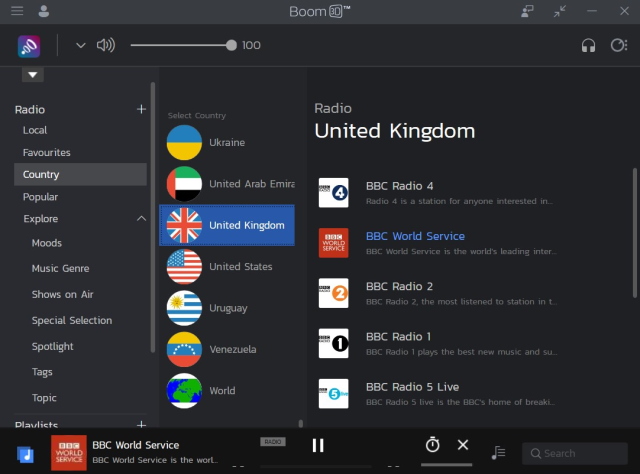The width and height of the screenshot is (640, 474).
Task: Toggle the Boom 3D effect icon
Action: coord(29,46)
